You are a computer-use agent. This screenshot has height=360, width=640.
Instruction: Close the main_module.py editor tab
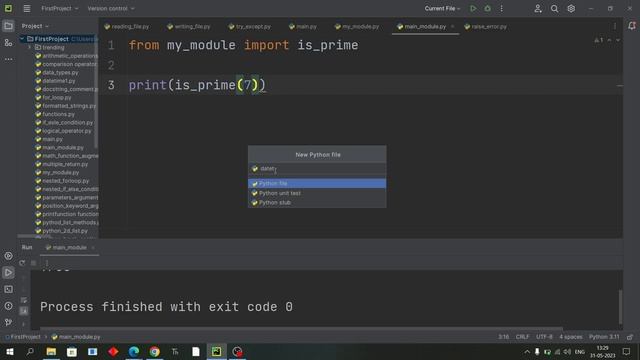coord(452,27)
